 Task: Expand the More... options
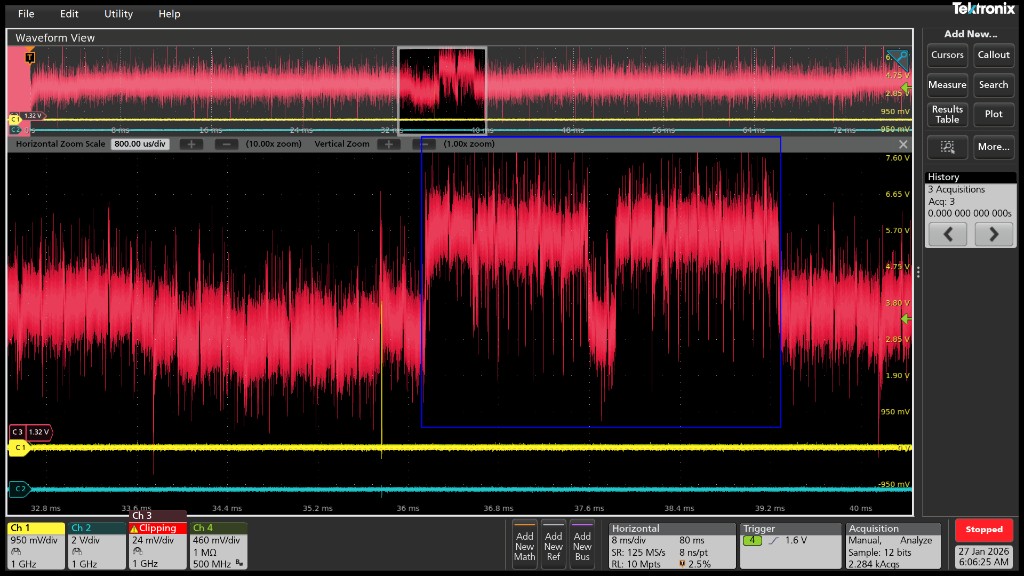993,147
